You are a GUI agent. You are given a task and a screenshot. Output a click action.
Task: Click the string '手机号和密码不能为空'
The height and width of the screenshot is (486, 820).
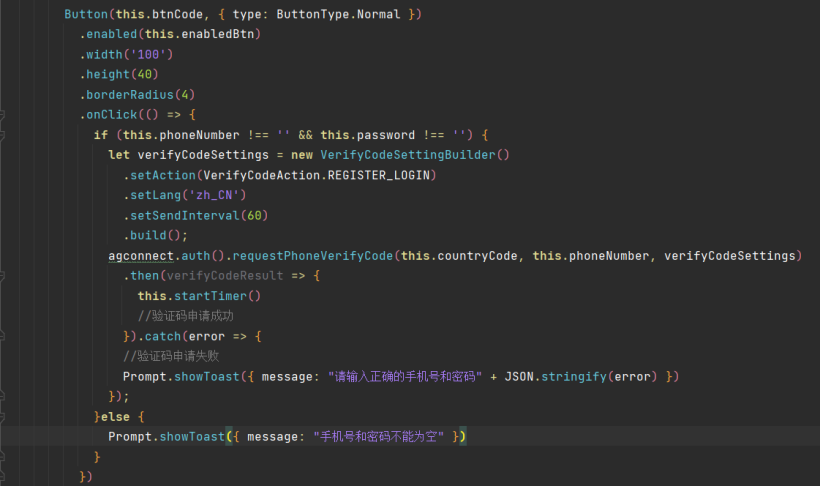(x=379, y=437)
